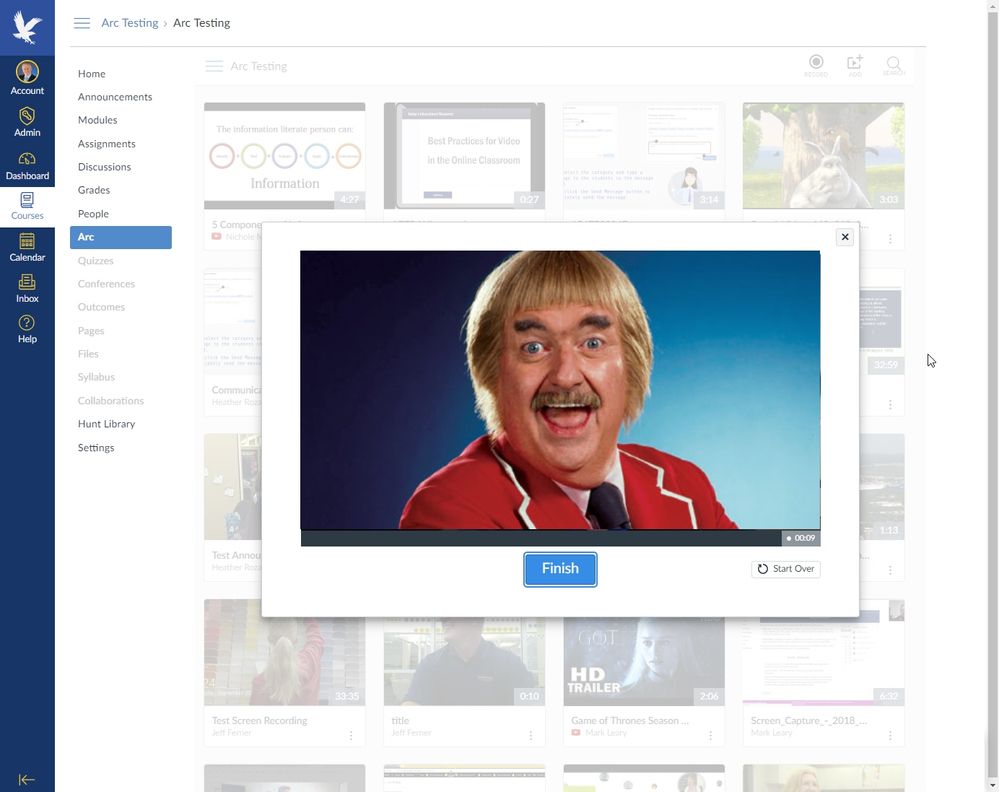Click the Start Over button
Screen dimensions: 999x792
click(x=786, y=569)
